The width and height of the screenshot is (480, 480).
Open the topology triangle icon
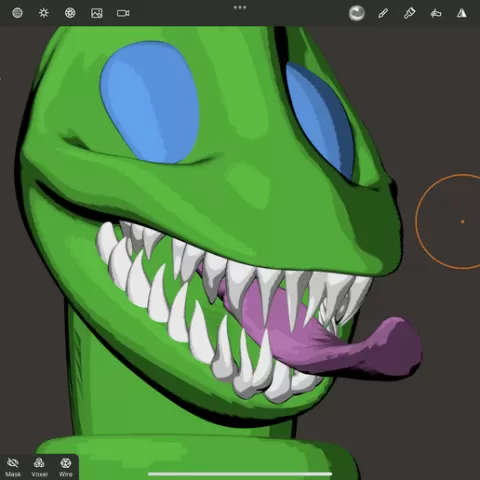click(462, 13)
